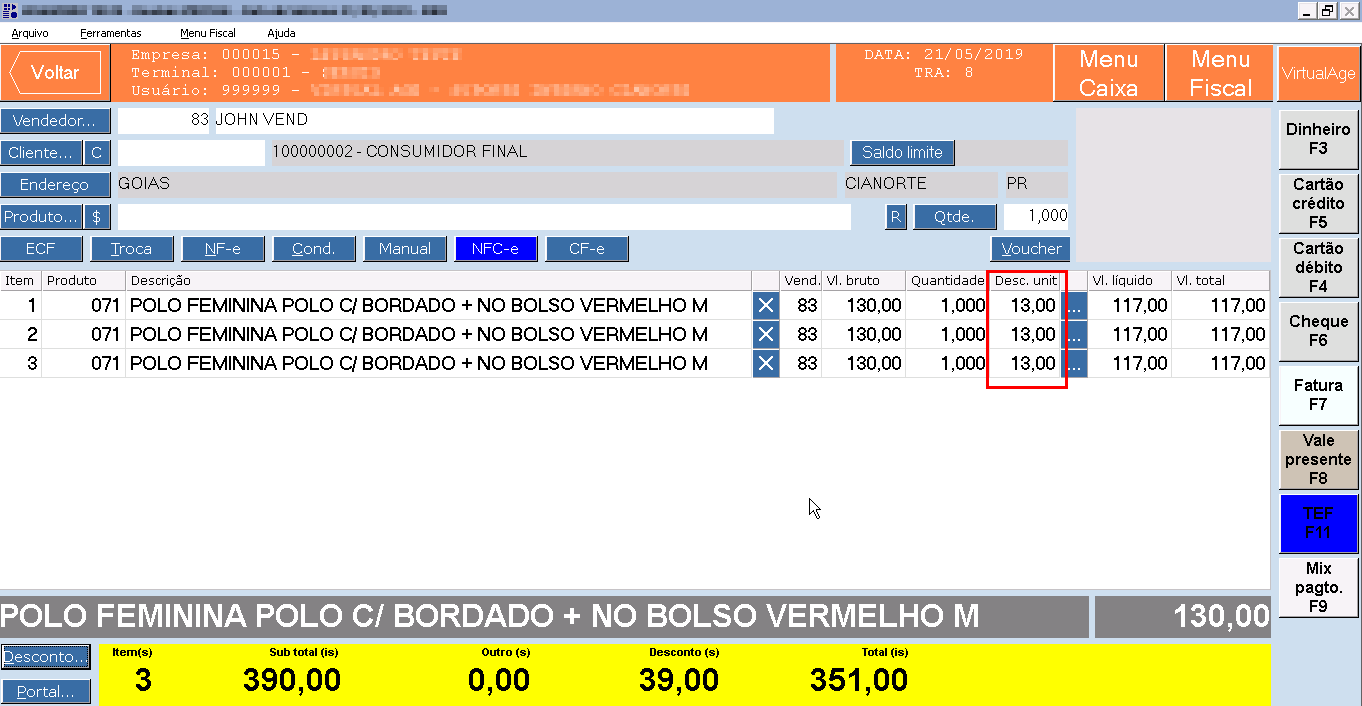
Task: Click the Desc. unit column header
Action: point(1025,281)
